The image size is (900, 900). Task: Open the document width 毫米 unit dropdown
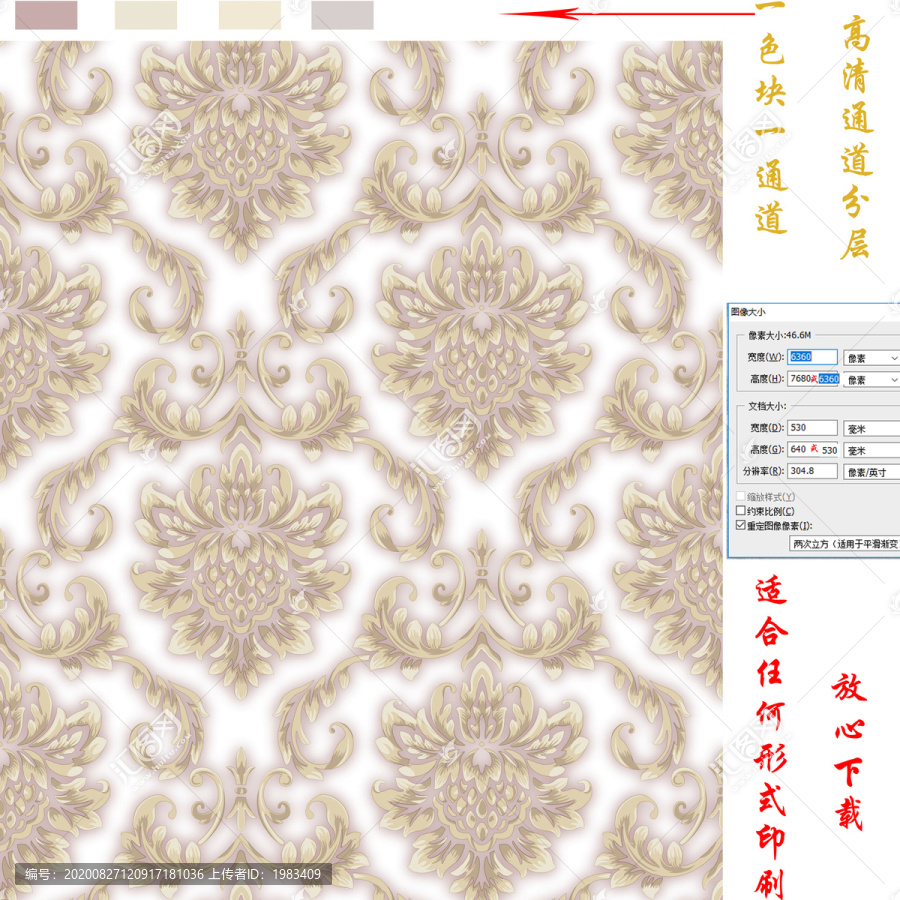871,429
